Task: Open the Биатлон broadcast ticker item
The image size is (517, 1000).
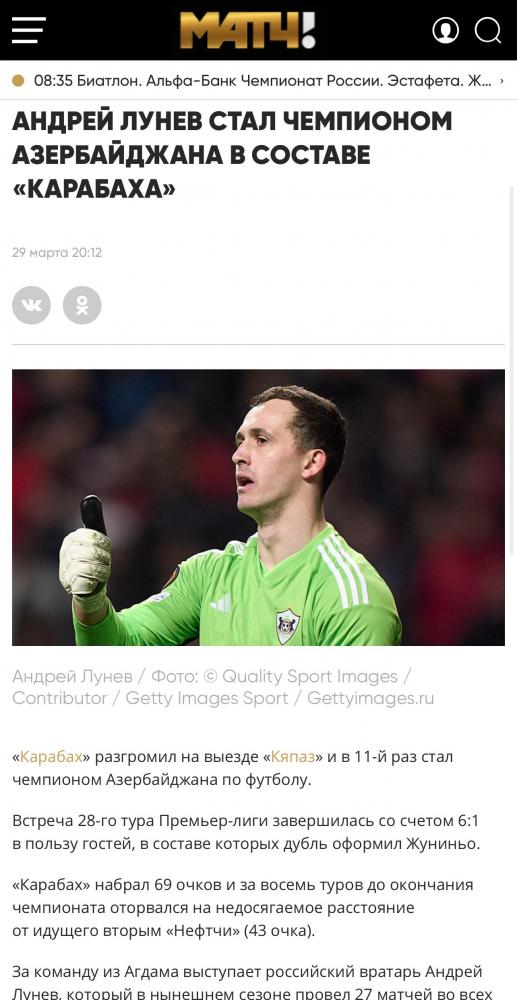Action: tap(263, 81)
